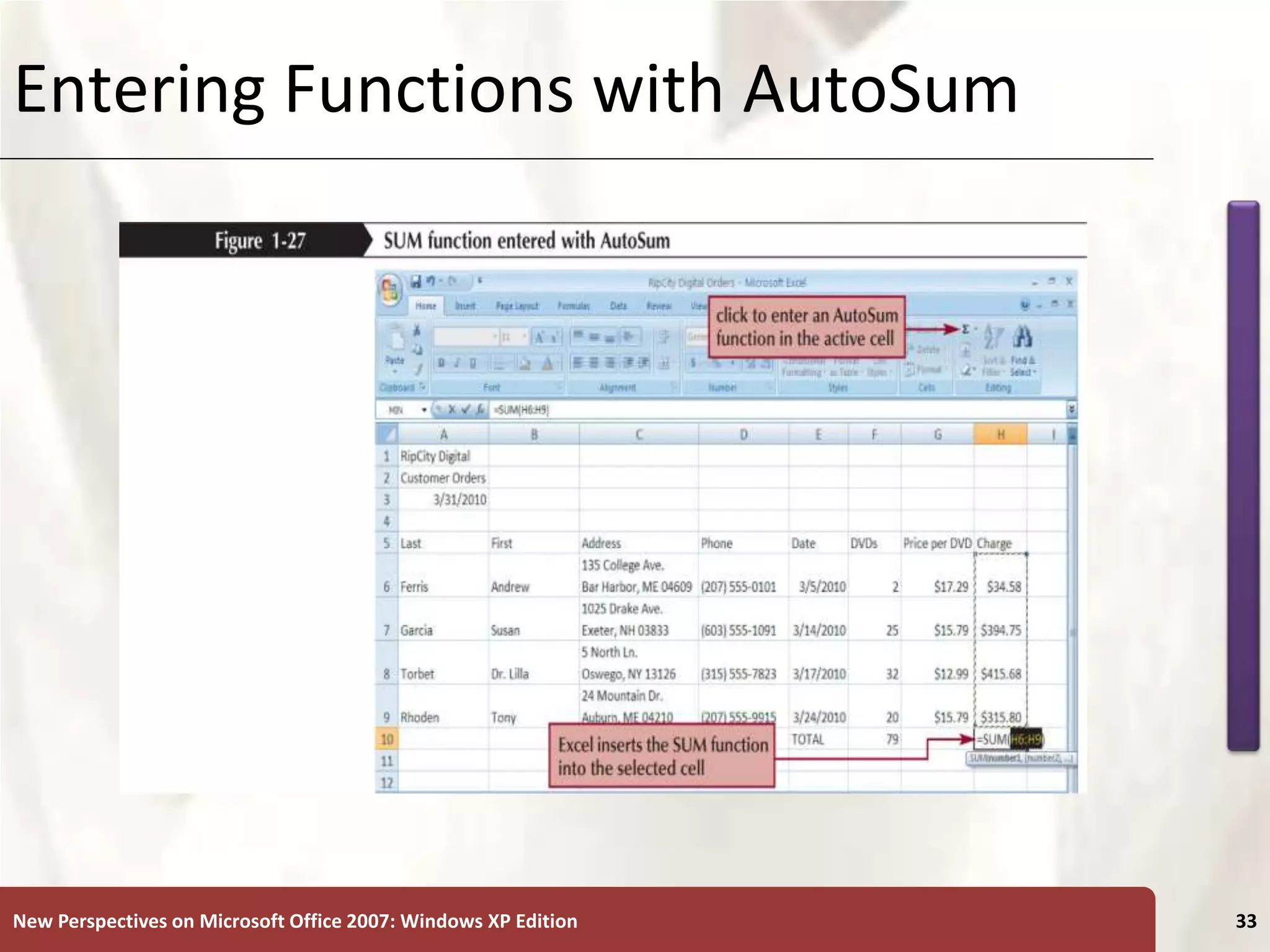Click the Bottom Align icon

point(609,338)
